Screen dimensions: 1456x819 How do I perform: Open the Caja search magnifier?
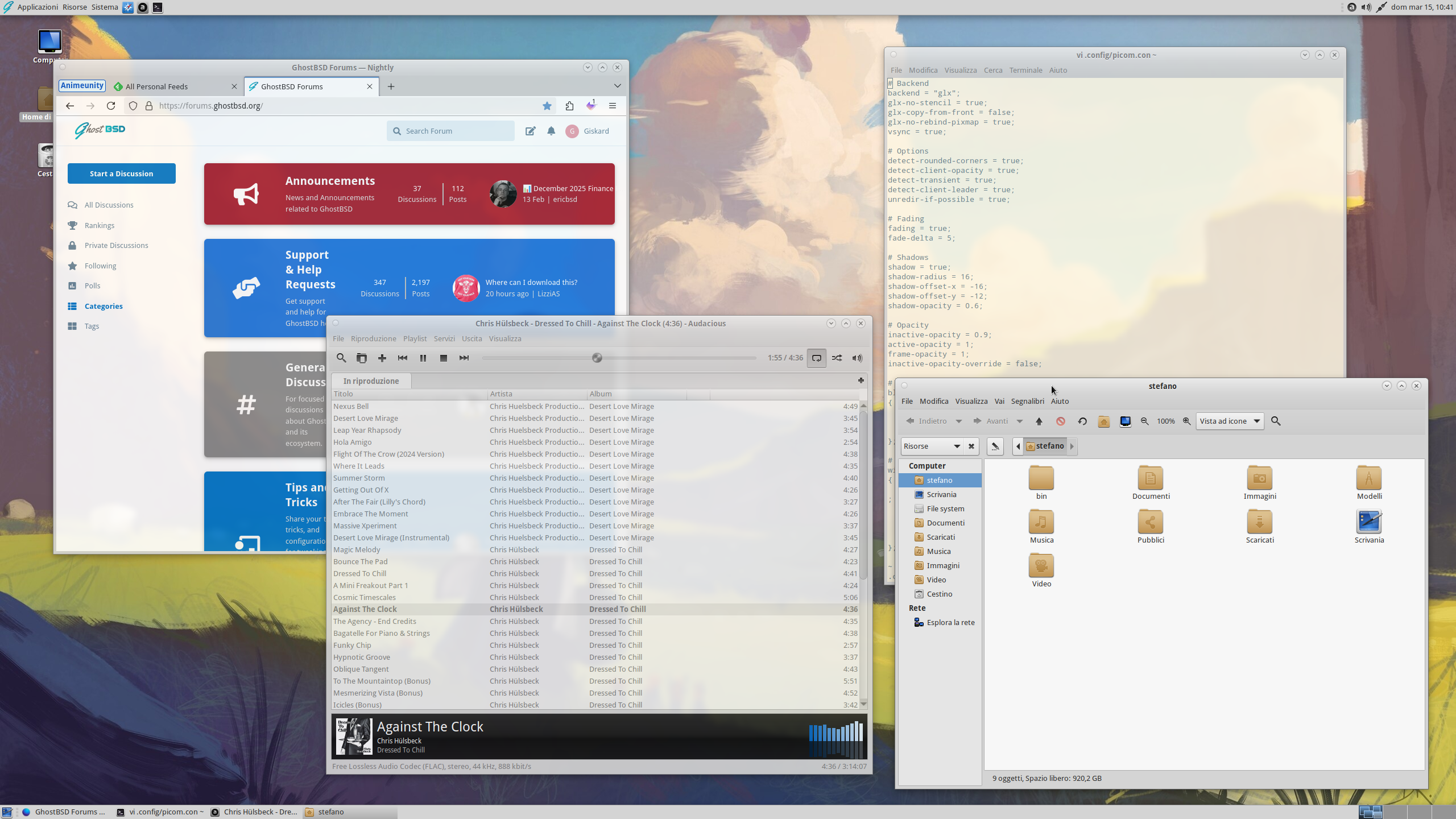(x=1276, y=421)
